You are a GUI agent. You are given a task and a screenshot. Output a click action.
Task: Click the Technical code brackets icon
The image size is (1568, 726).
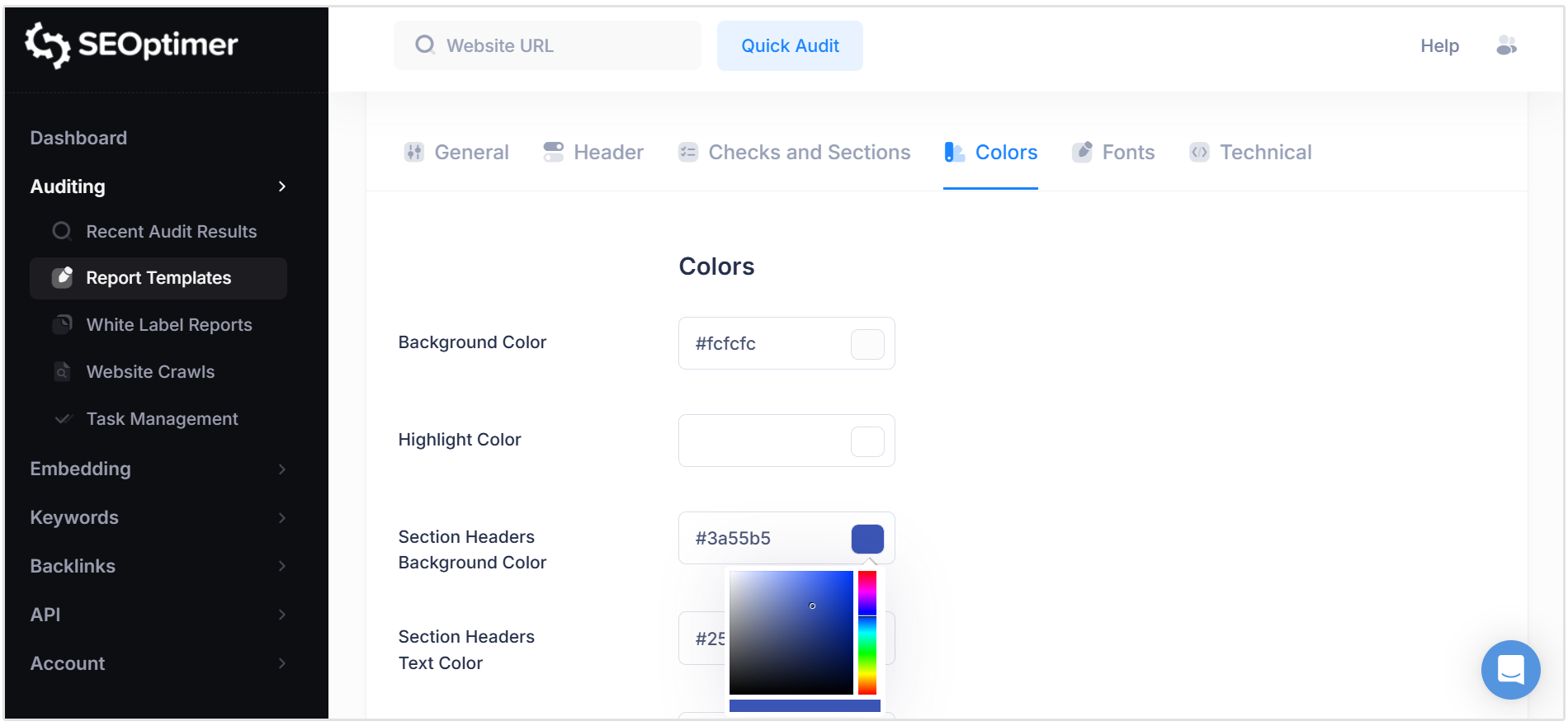[x=1198, y=152]
